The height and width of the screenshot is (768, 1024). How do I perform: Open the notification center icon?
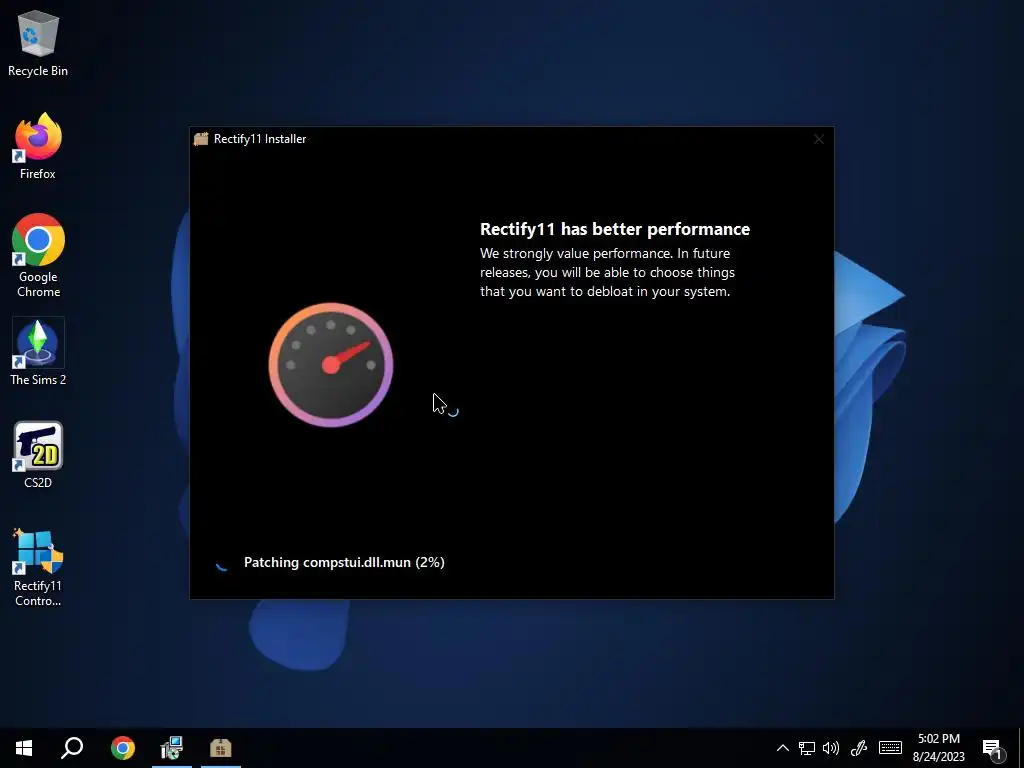coord(993,748)
